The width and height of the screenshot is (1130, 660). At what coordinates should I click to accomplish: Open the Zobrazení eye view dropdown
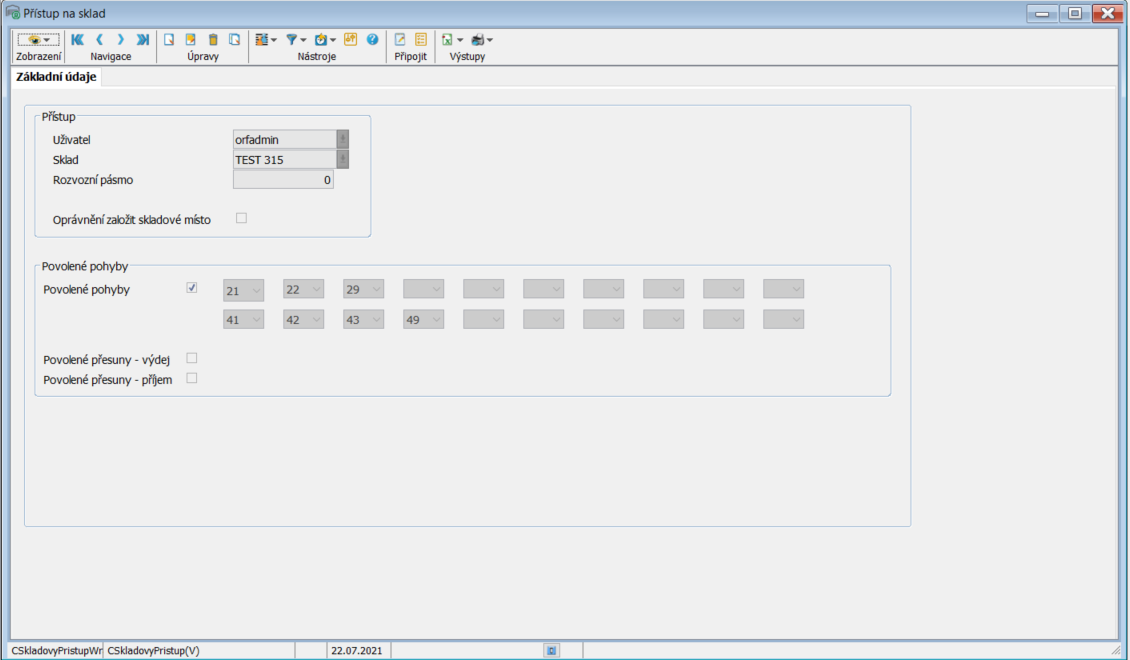click(39, 40)
